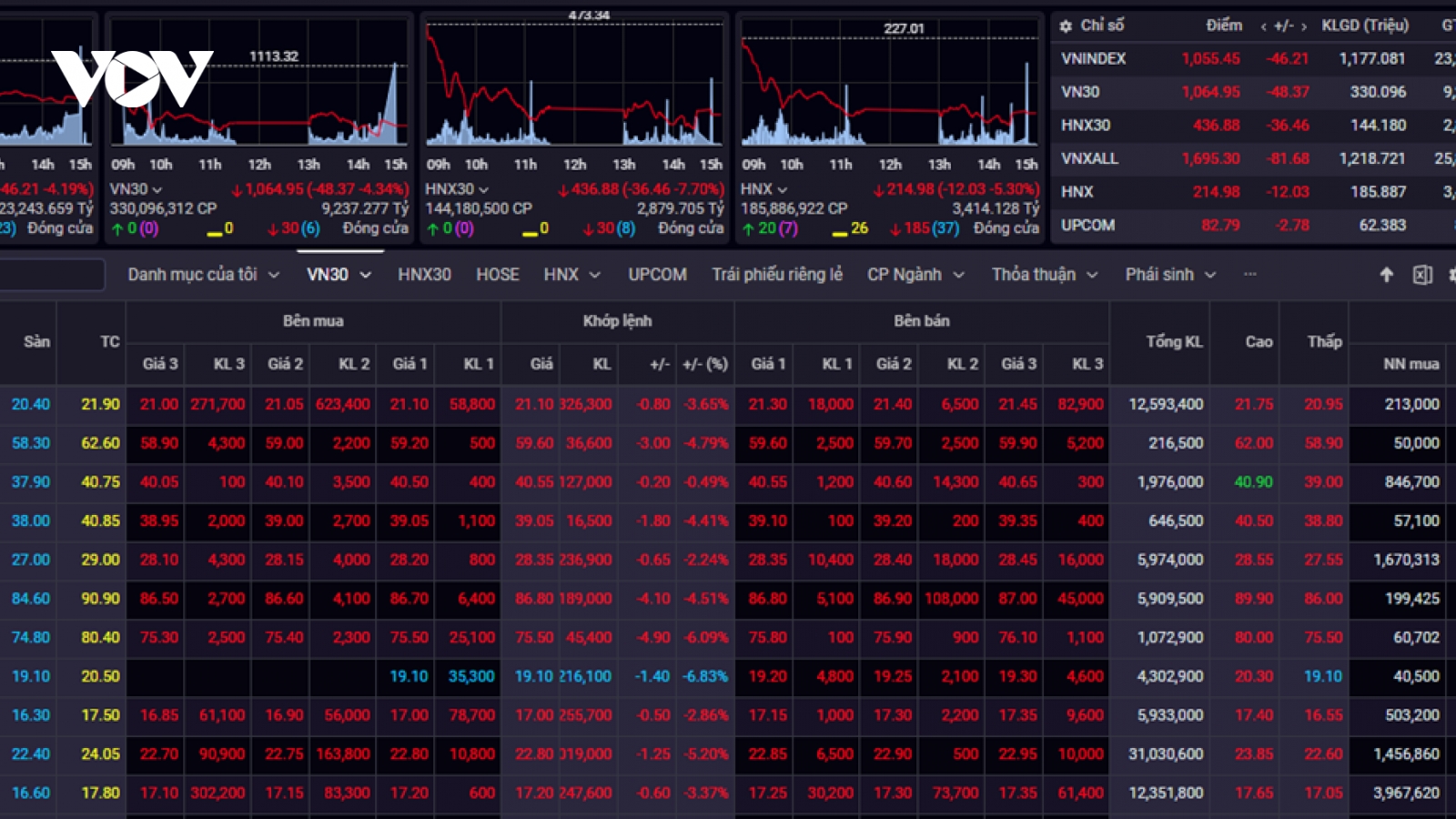Open index table settings gear icon

coord(1066,26)
